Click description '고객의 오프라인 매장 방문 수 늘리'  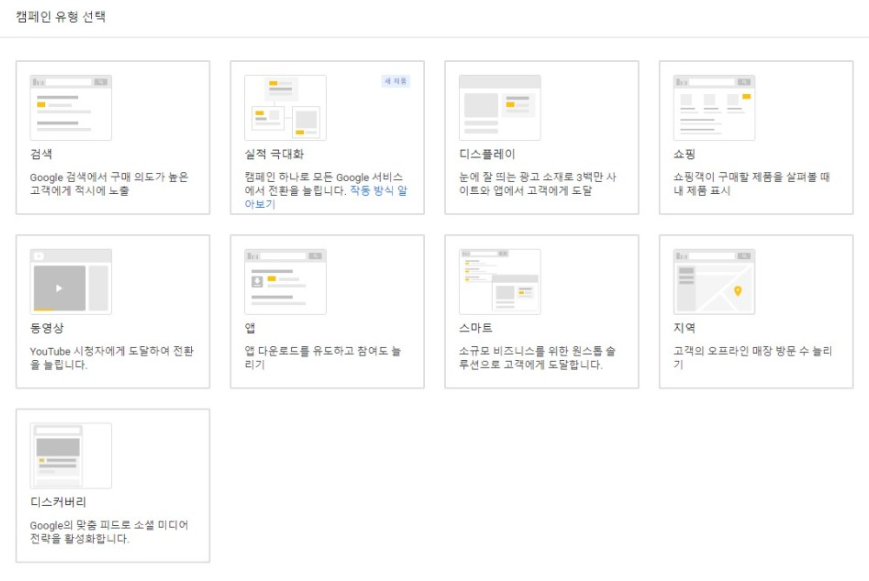[x=753, y=351]
